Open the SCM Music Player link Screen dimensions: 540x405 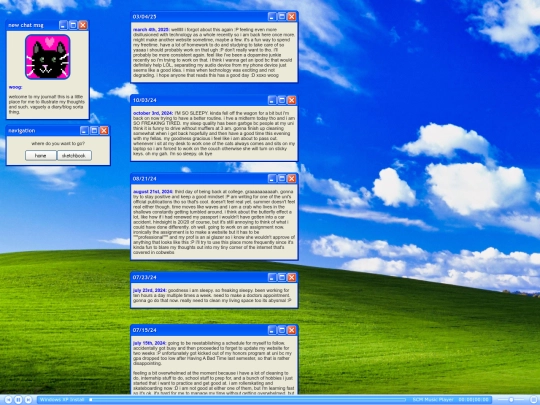coord(433,400)
